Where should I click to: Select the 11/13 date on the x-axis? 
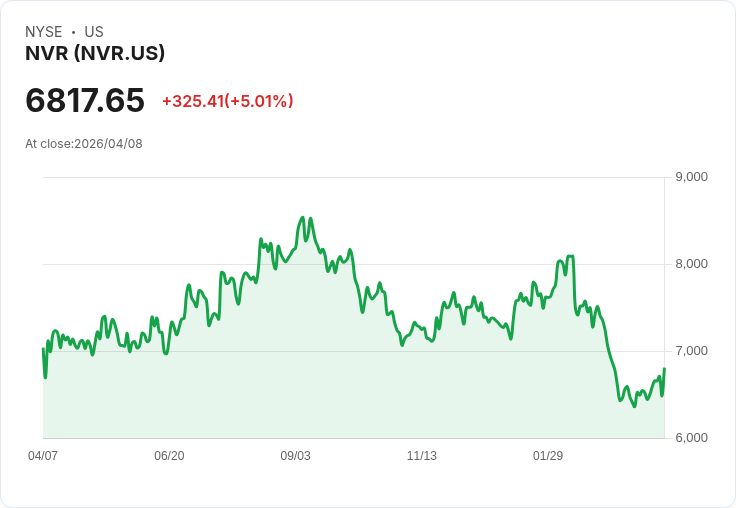pyautogui.click(x=422, y=455)
